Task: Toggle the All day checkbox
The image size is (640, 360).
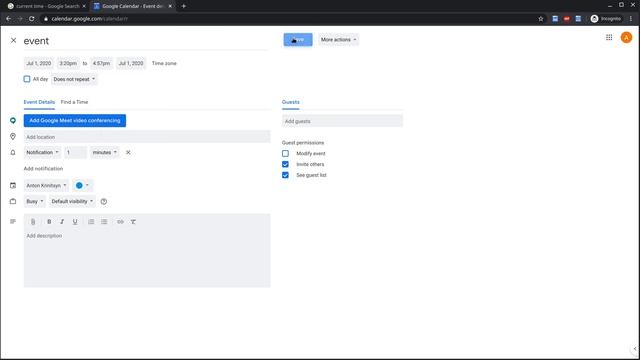Action: coord(27,79)
